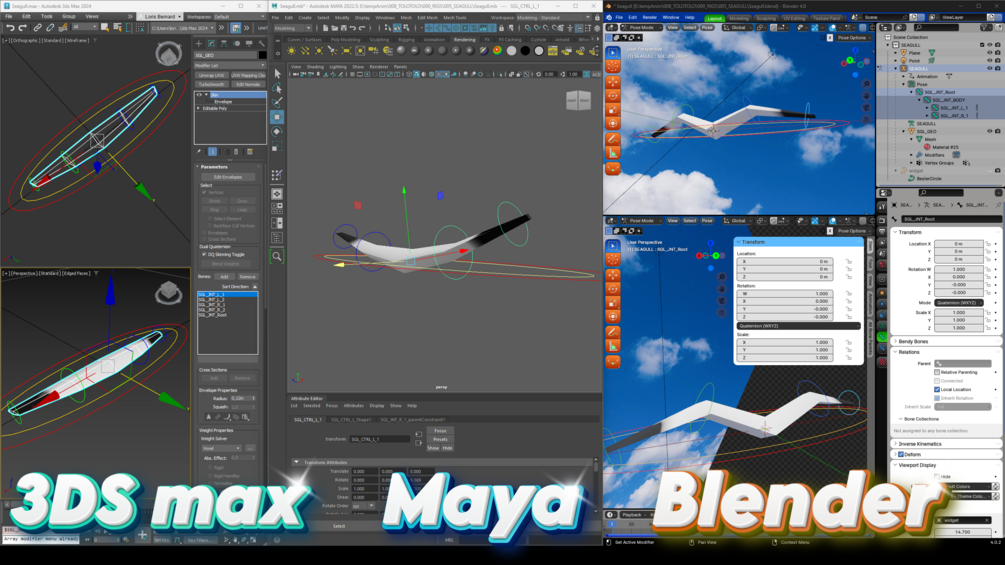This screenshot has height=565, width=1005.
Task: Open the Modifier List dropdown in 3ds Max
Action: (x=230, y=65)
